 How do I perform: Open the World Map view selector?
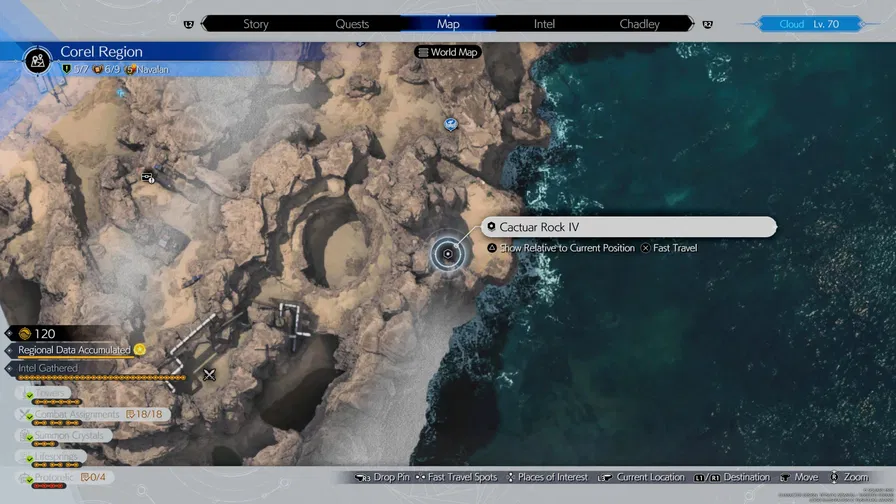[x=447, y=52]
